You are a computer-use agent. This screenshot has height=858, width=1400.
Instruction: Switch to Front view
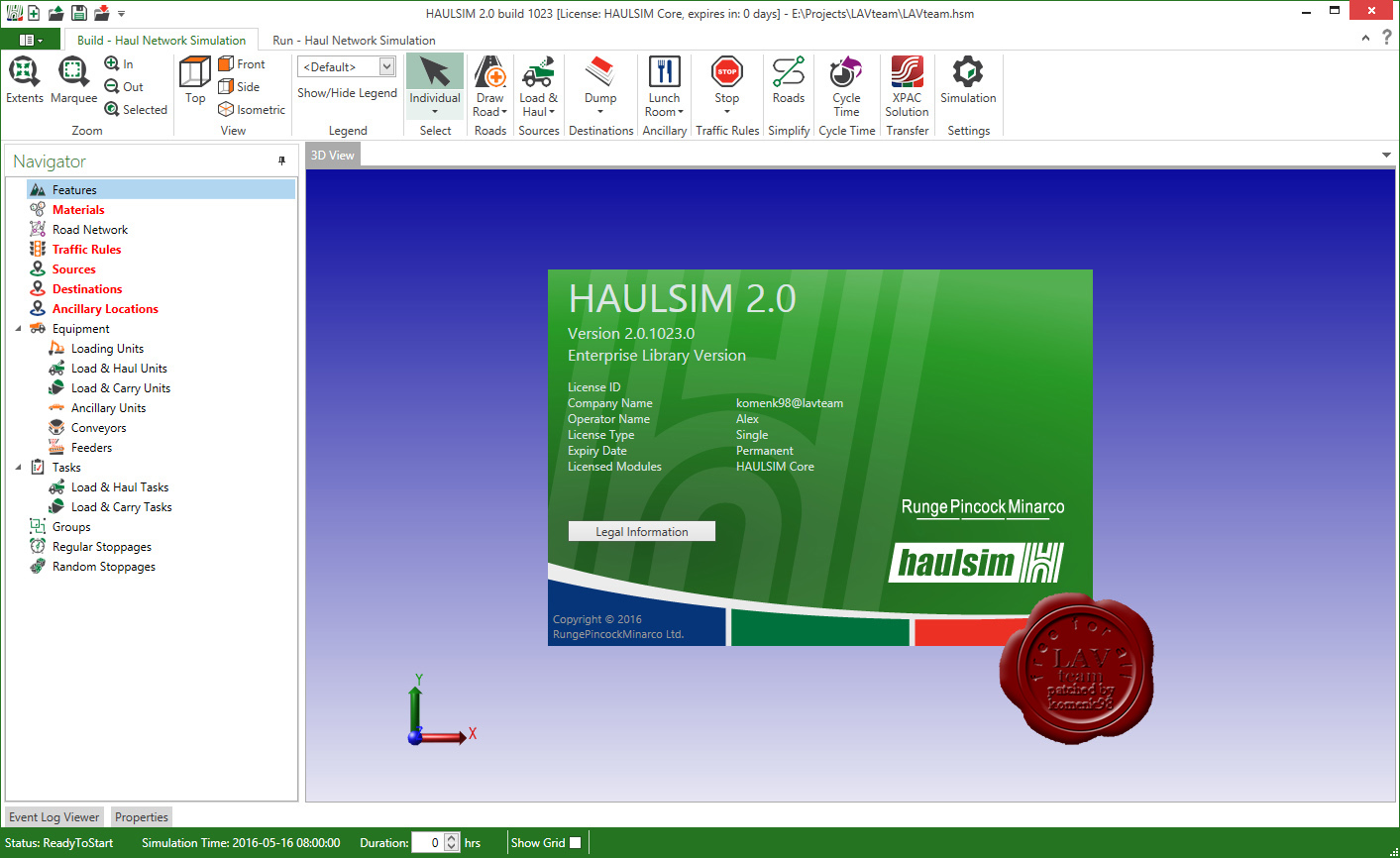click(241, 63)
